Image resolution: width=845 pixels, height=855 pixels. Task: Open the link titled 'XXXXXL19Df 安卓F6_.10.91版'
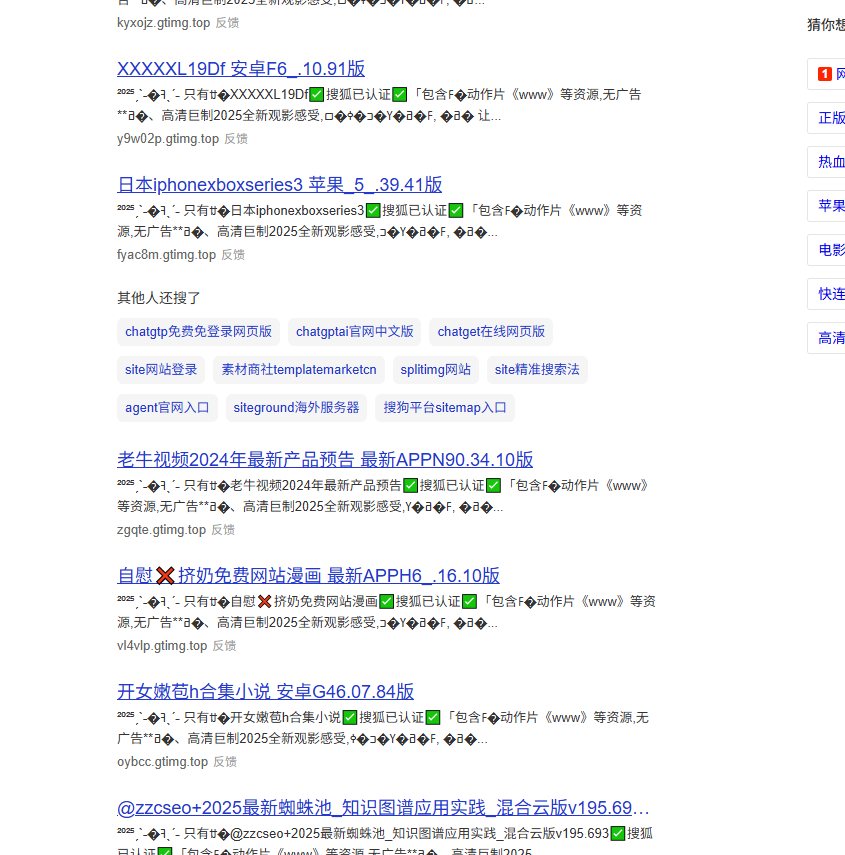[x=239, y=68]
